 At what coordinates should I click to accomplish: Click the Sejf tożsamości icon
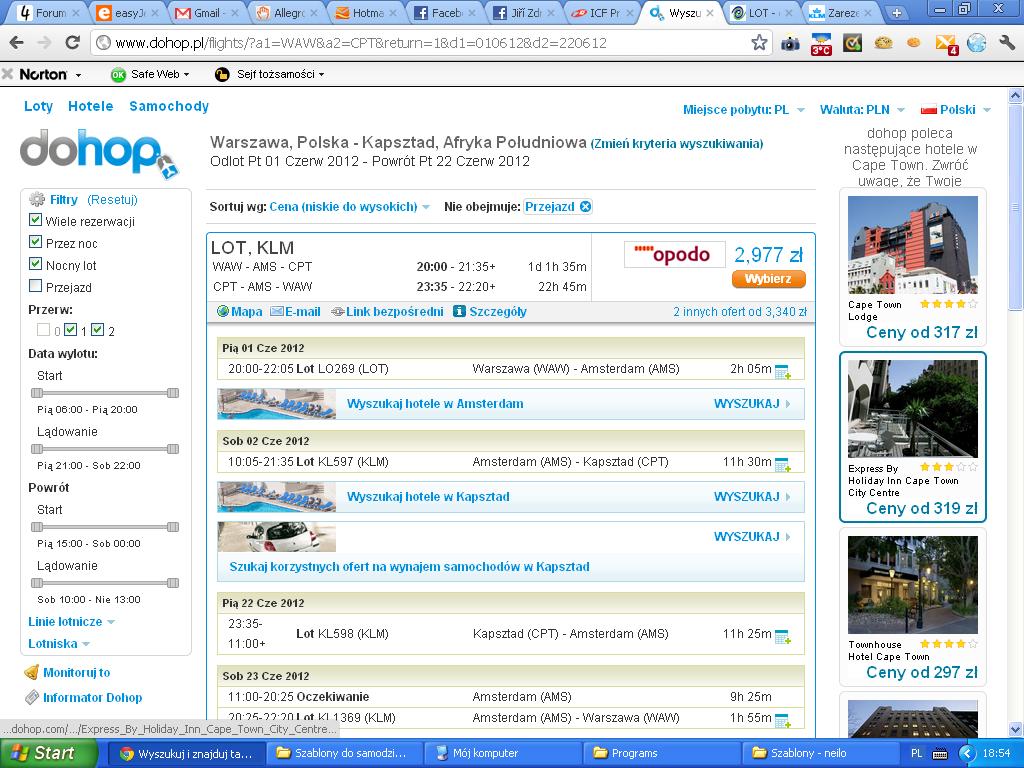222,74
